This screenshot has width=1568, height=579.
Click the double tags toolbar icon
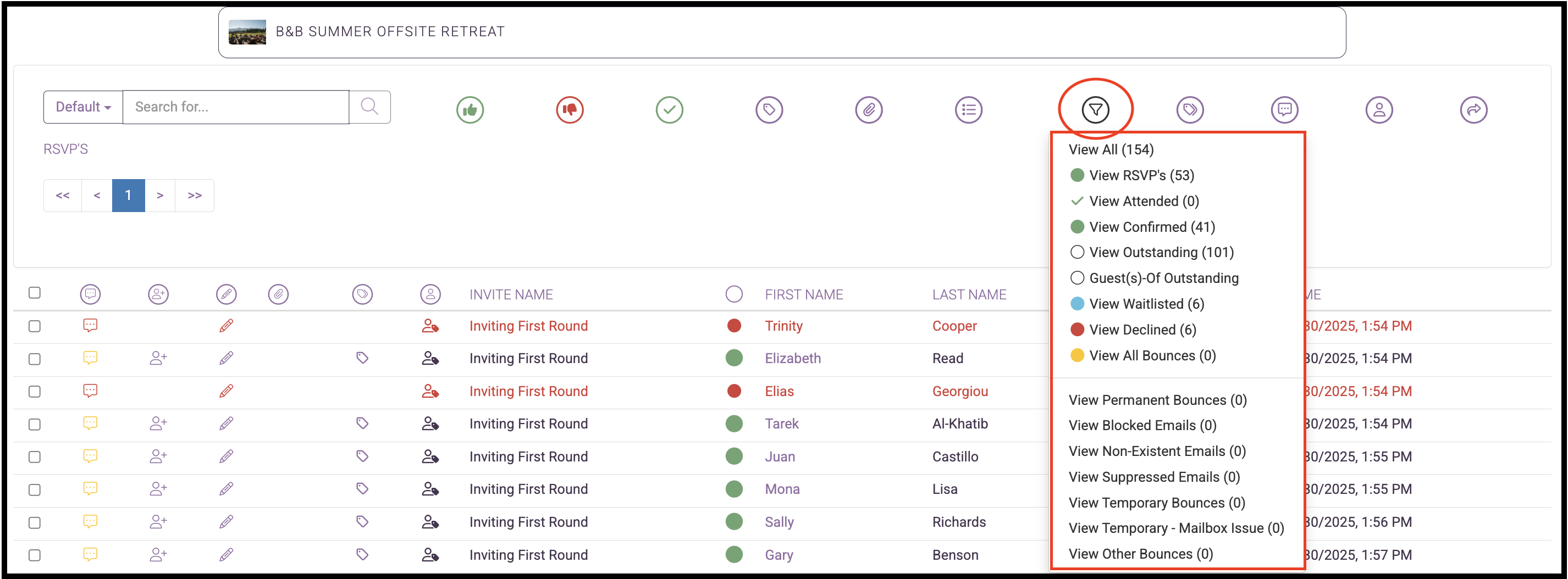click(1190, 110)
